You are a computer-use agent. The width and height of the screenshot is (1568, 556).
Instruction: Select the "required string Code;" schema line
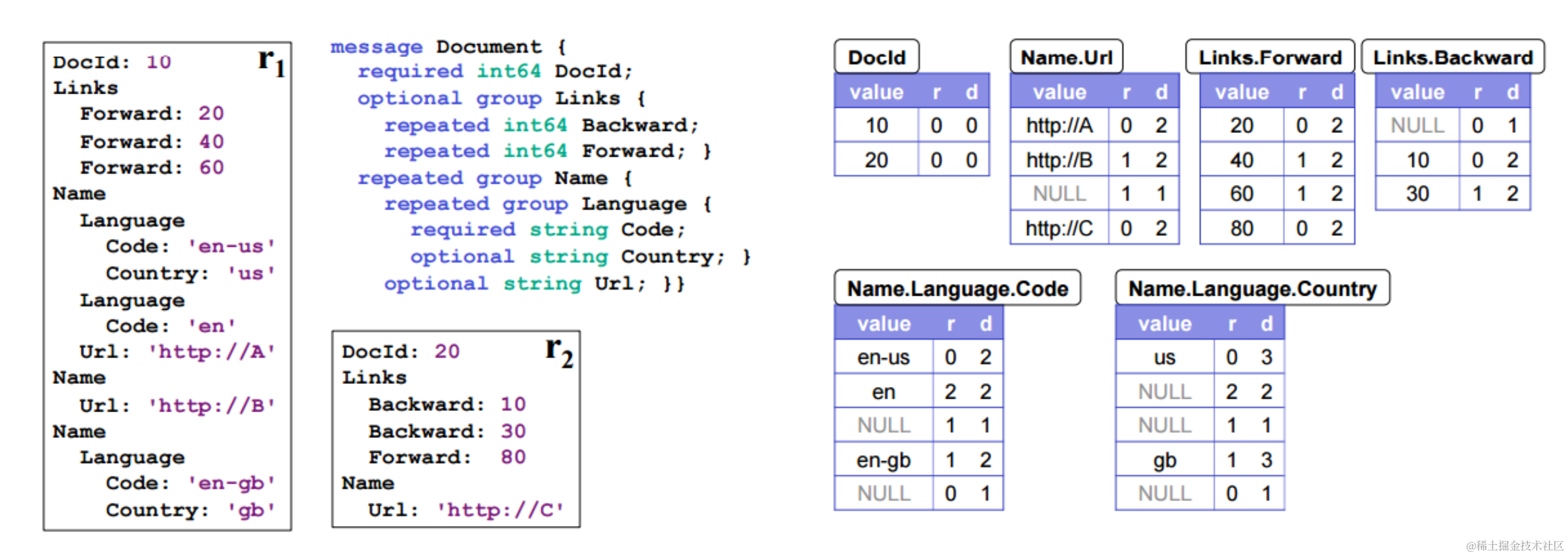[548, 230]
